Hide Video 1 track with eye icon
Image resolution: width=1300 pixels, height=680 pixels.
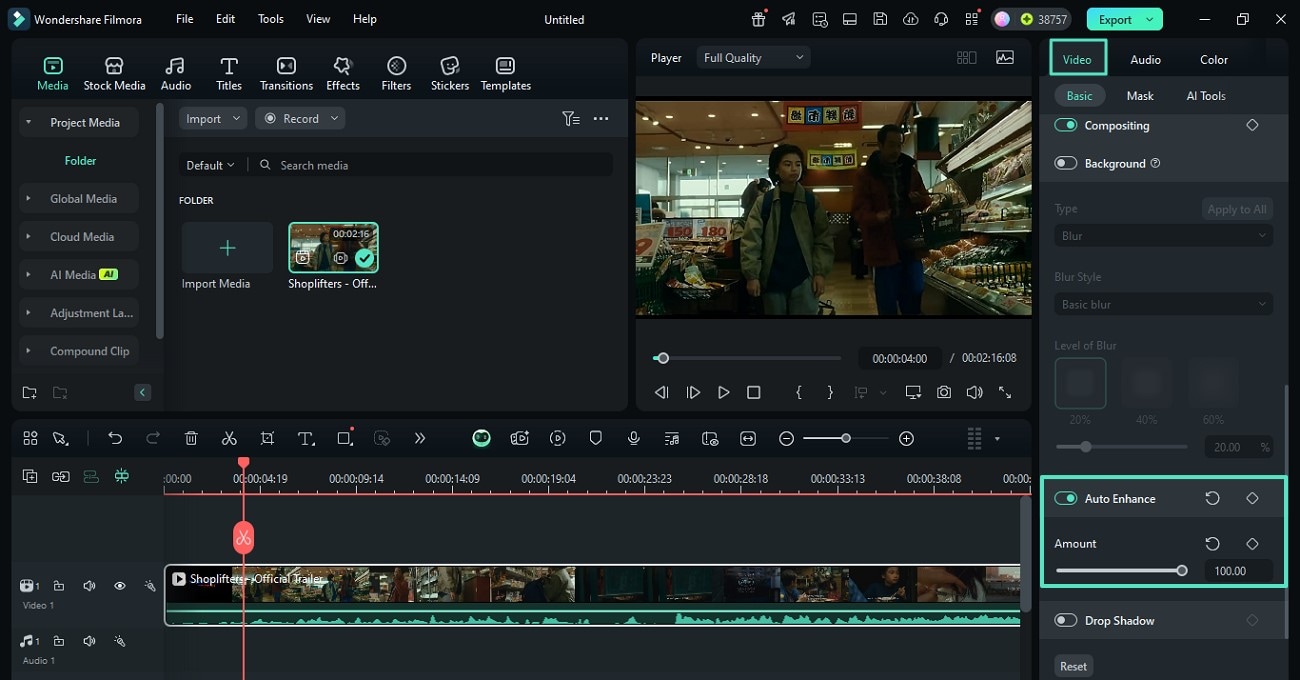119,586
